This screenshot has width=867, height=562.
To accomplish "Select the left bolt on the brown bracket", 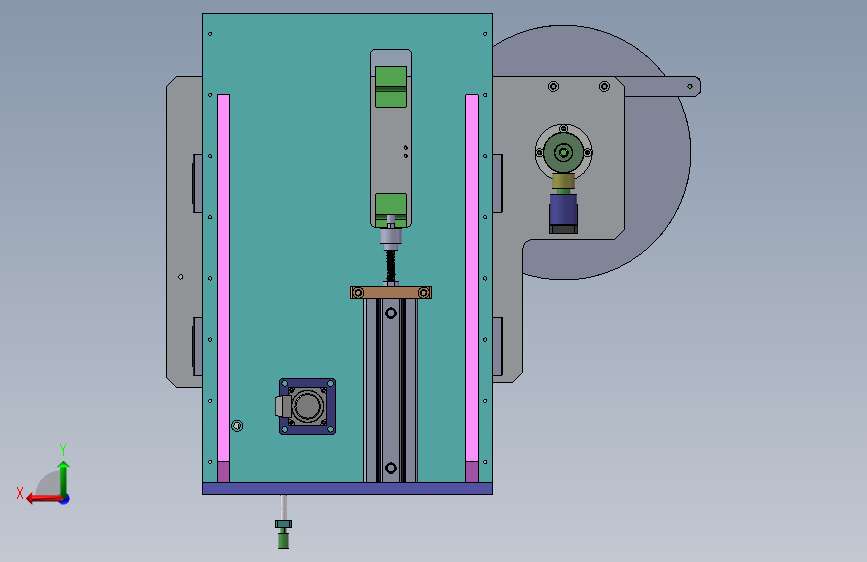I will 358,293.
